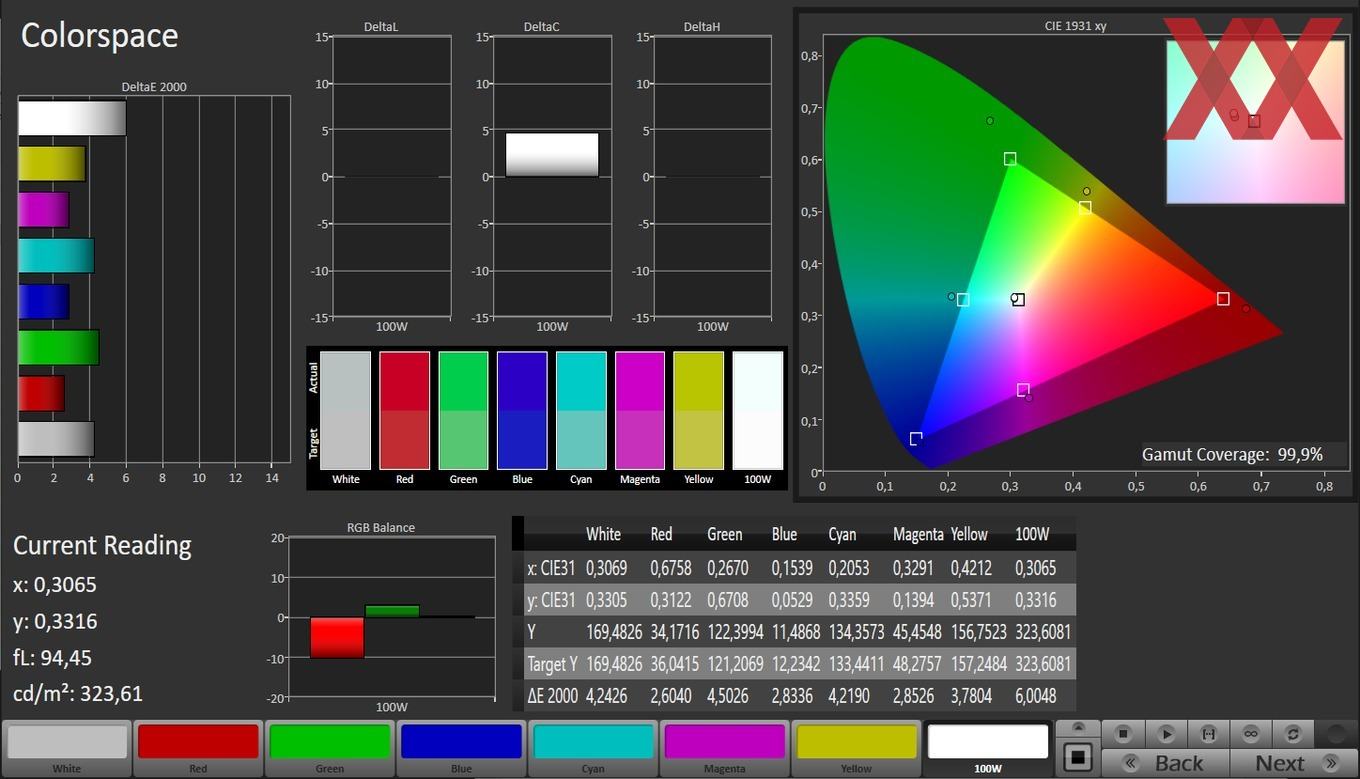This screenshot has width=1360, height=779.
Task: Click the Colorspace page title
Action: click(99, 36)
